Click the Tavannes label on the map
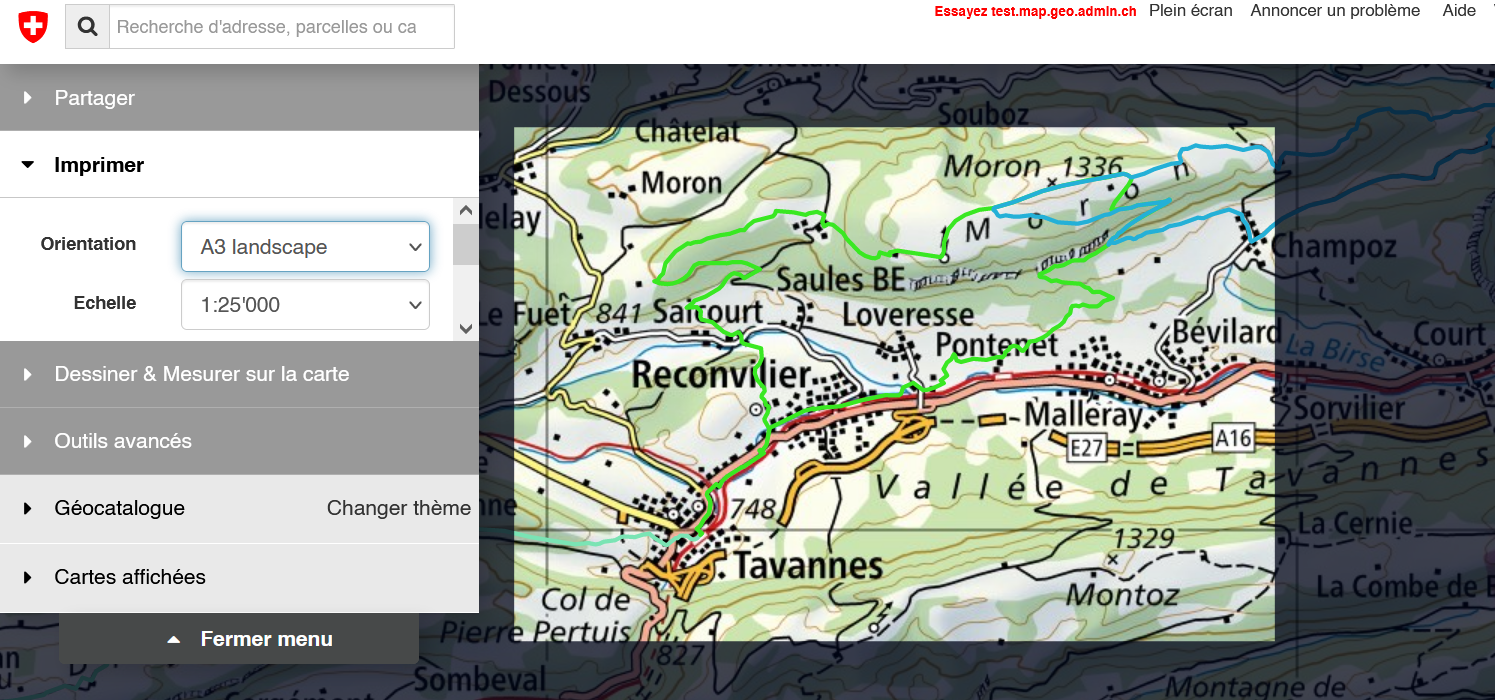1495x700 pixels. pos(808,566)
